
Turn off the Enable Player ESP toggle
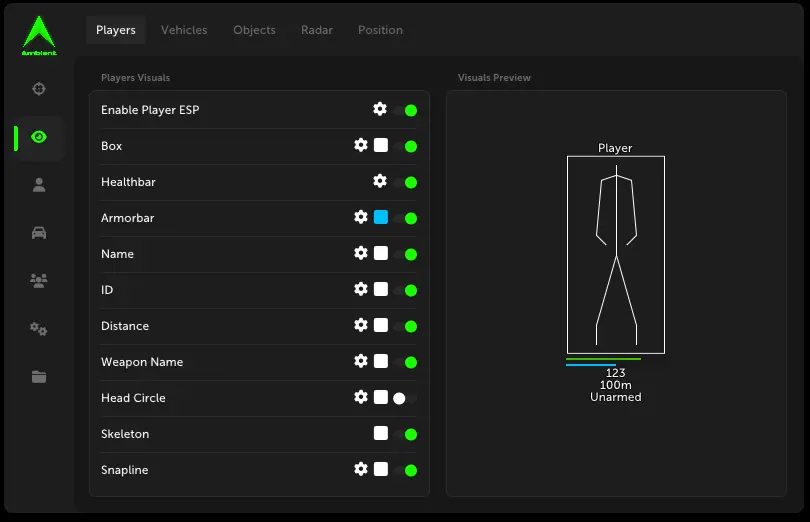click(405, 110)
